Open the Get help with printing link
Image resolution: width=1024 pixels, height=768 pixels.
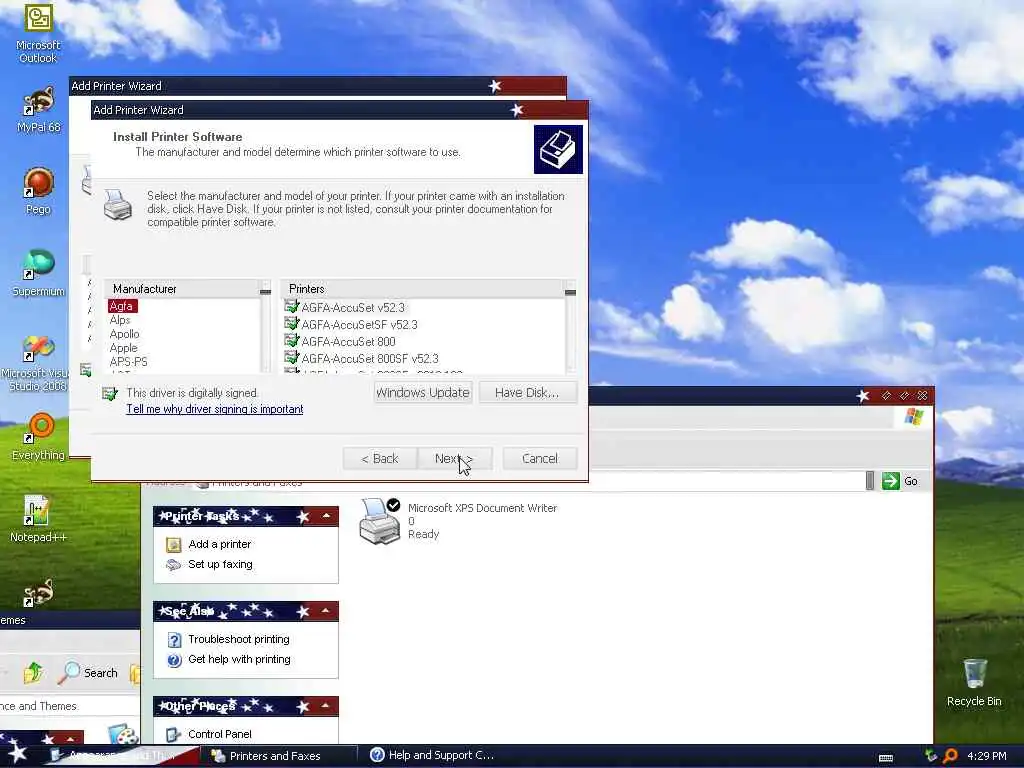pos(239,660)
